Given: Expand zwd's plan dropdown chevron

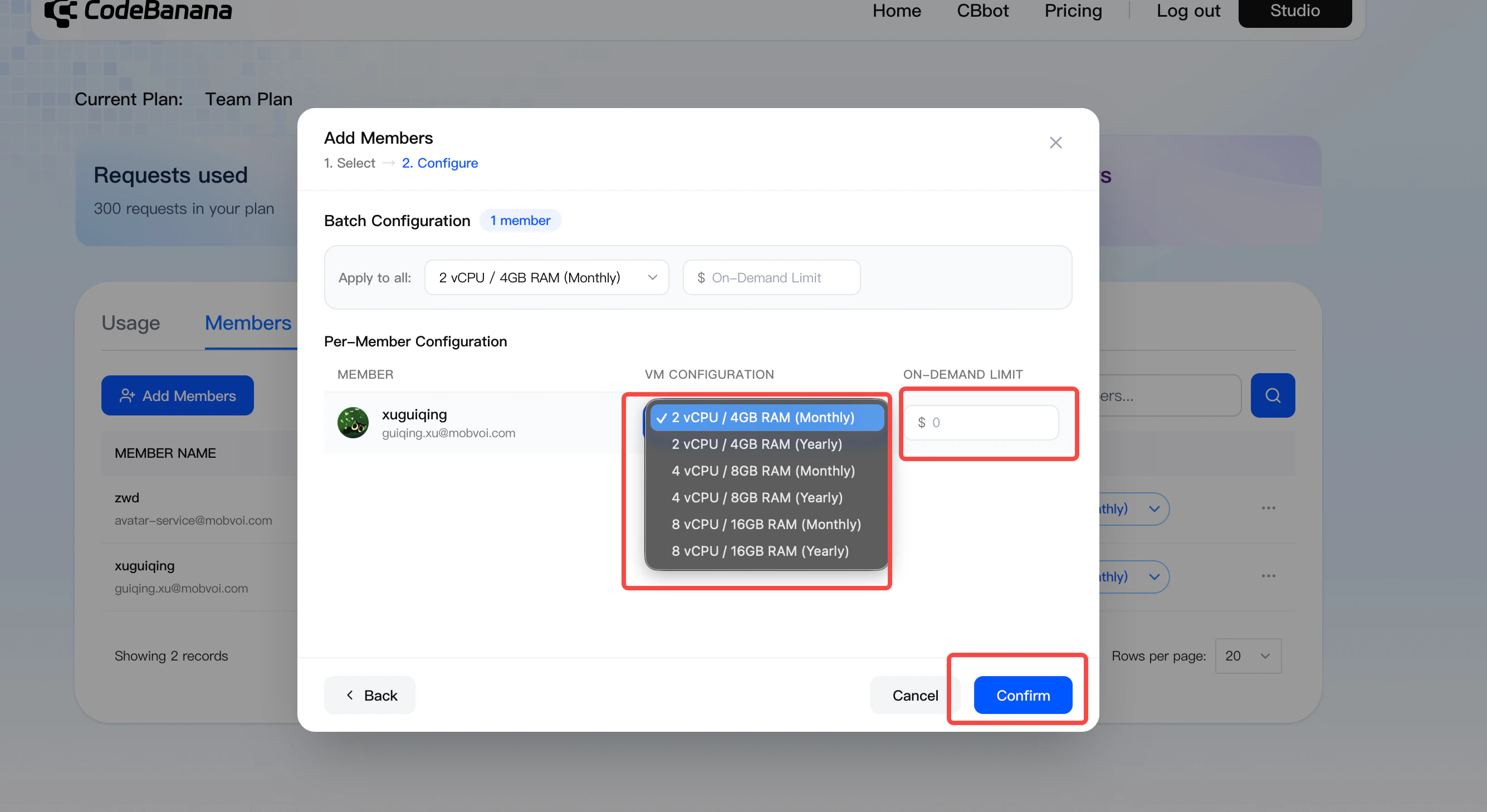Looking at the screenshot, I should coord(1153,508).
